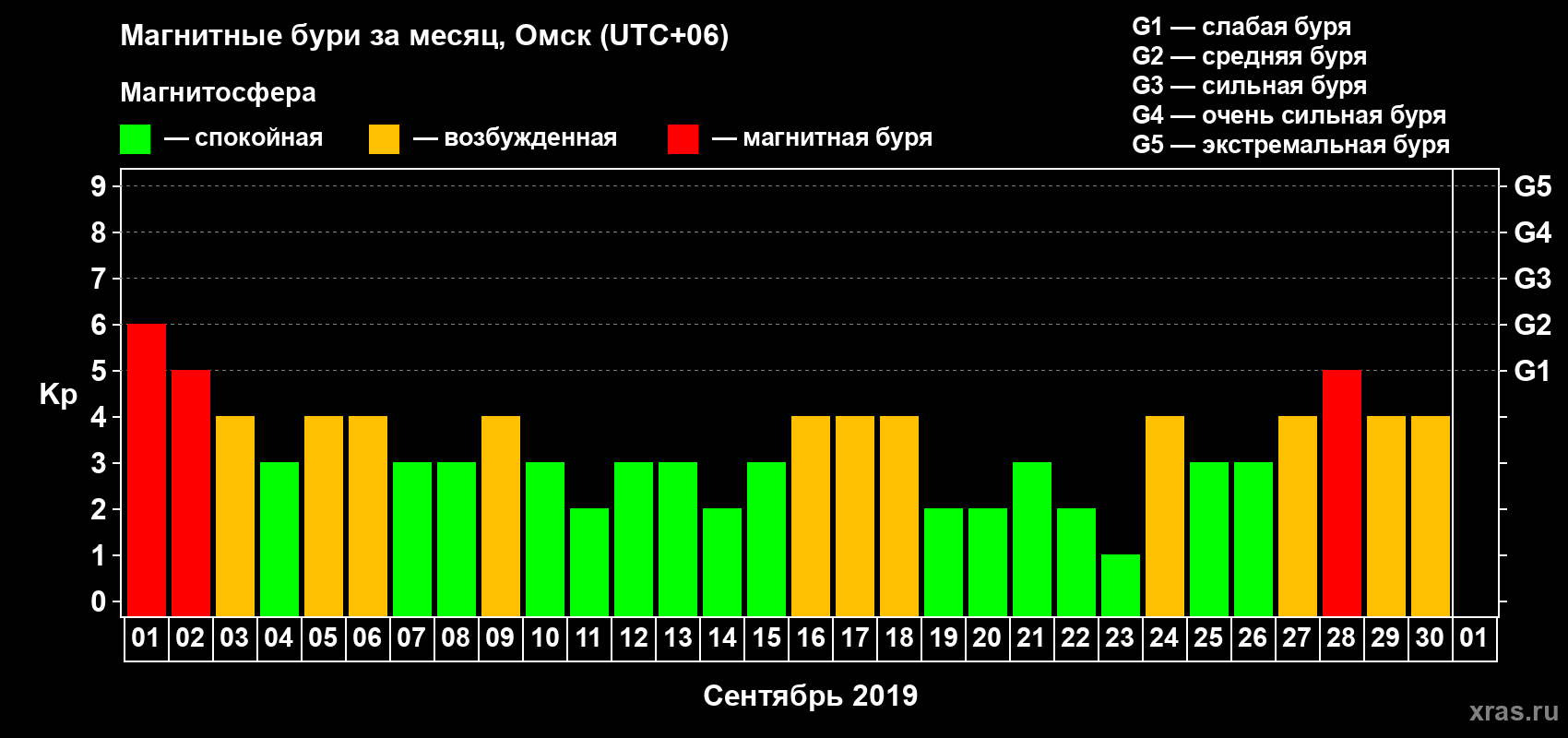Screen dimensions: 1568x738
Task: Click the red bar for day 28
Action: tap(1342, 494)
